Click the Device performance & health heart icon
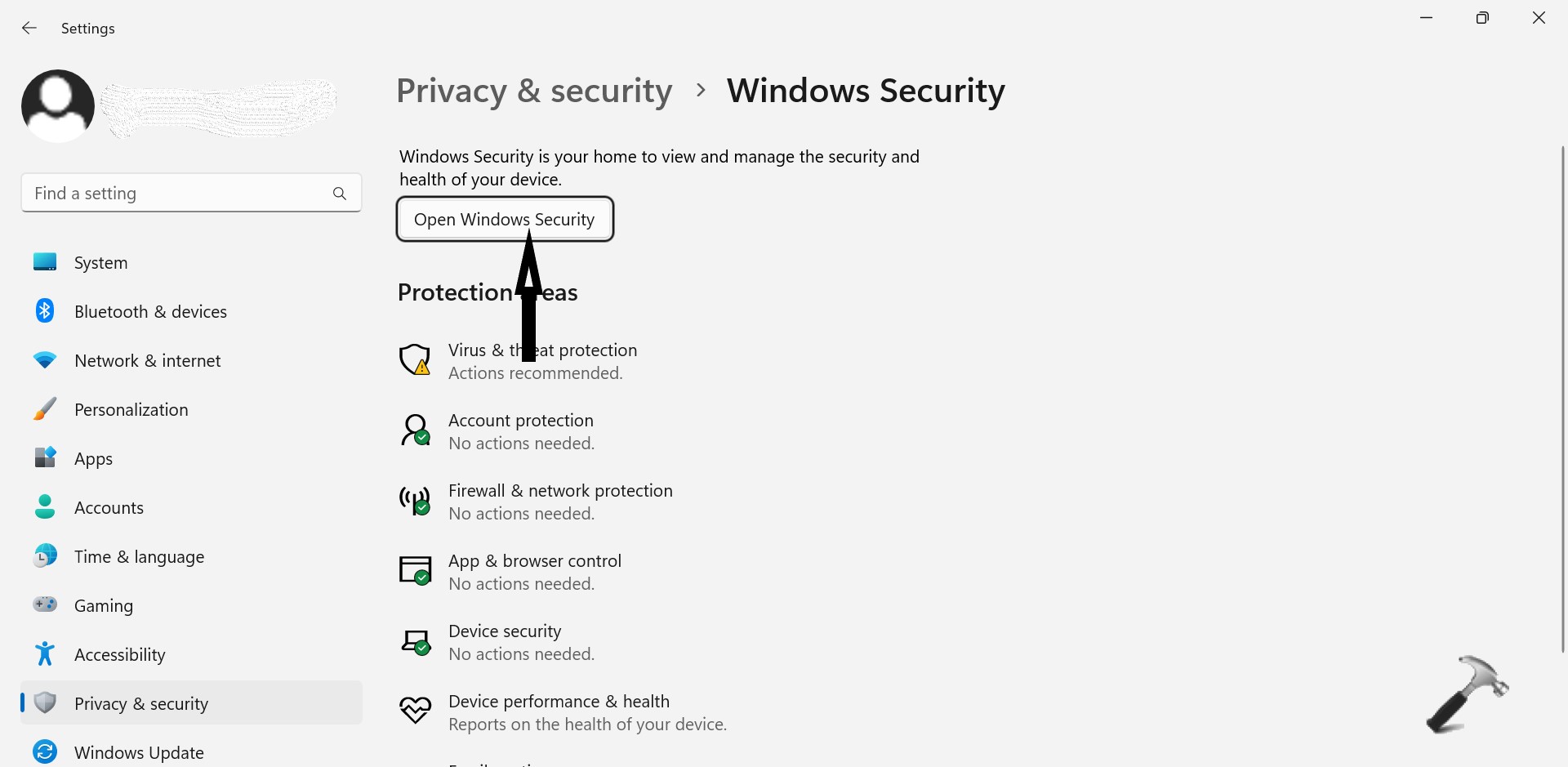 [415, 711]
